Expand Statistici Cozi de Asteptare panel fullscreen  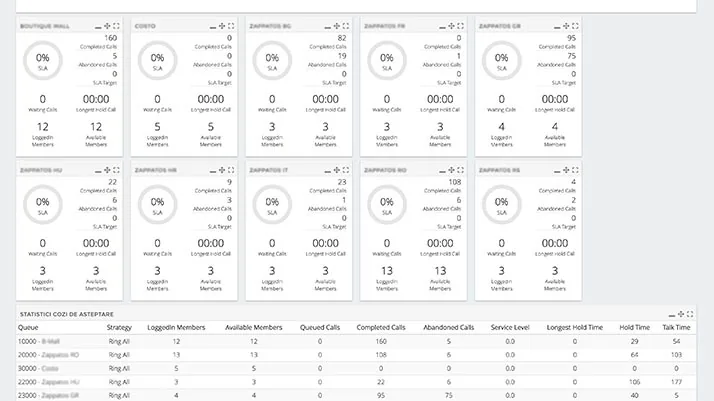coord(690,314)
